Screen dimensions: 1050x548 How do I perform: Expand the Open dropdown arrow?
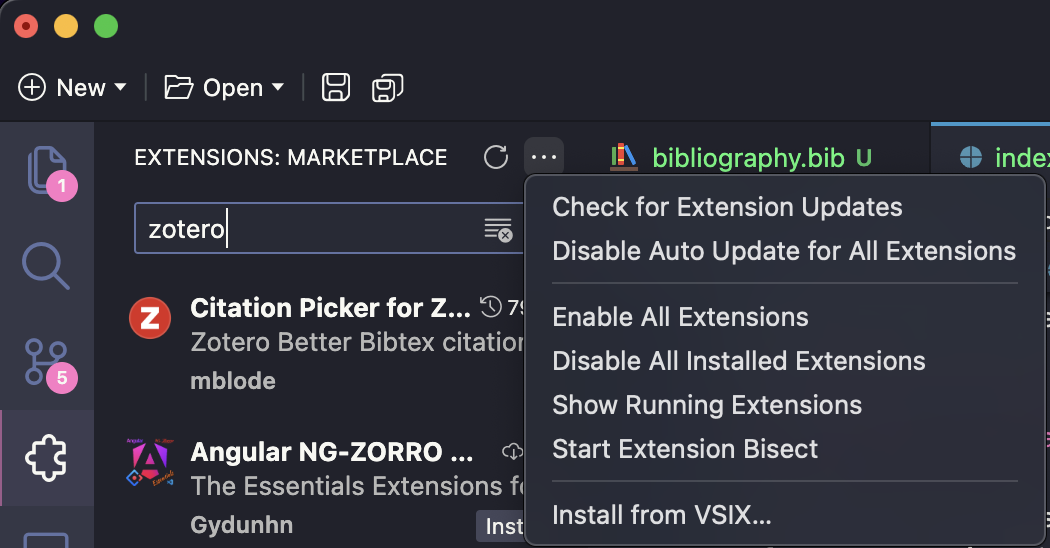(278, 87)
